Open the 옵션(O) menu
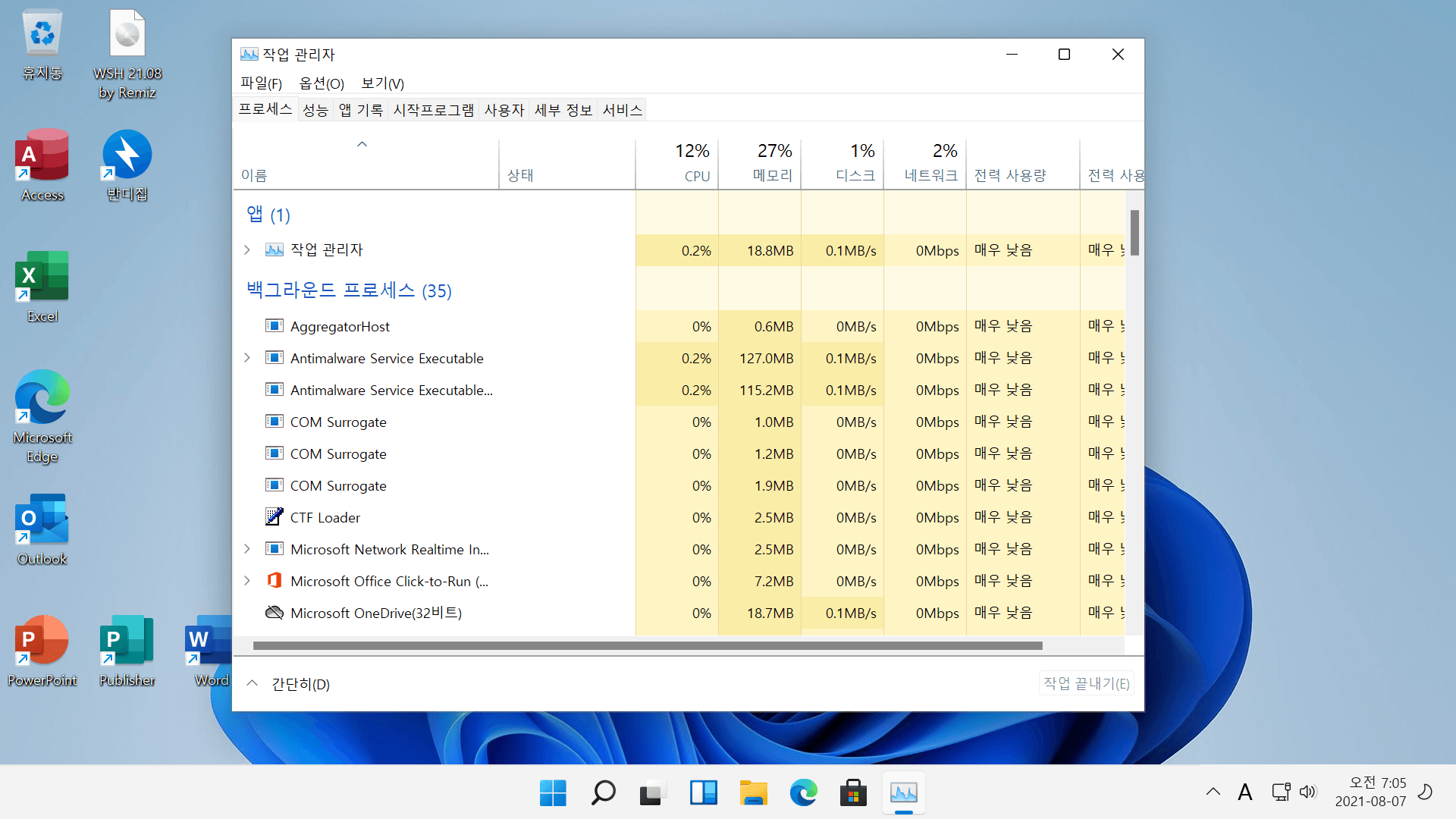Screen dimensions: 1456x819 coord(322,83)
